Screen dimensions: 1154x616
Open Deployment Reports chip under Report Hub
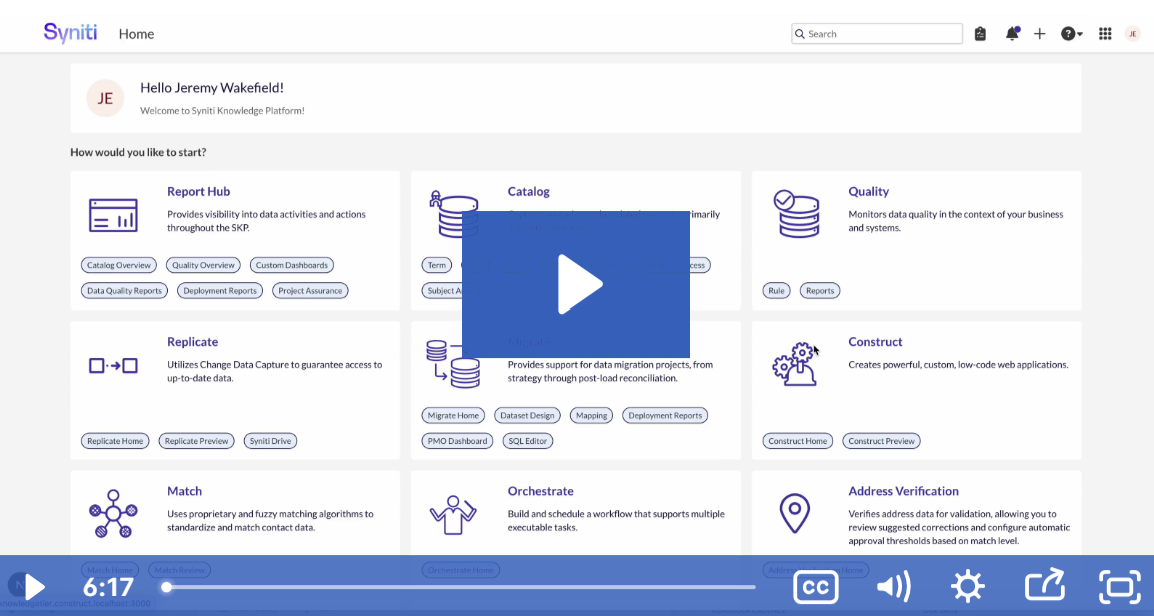220,291
